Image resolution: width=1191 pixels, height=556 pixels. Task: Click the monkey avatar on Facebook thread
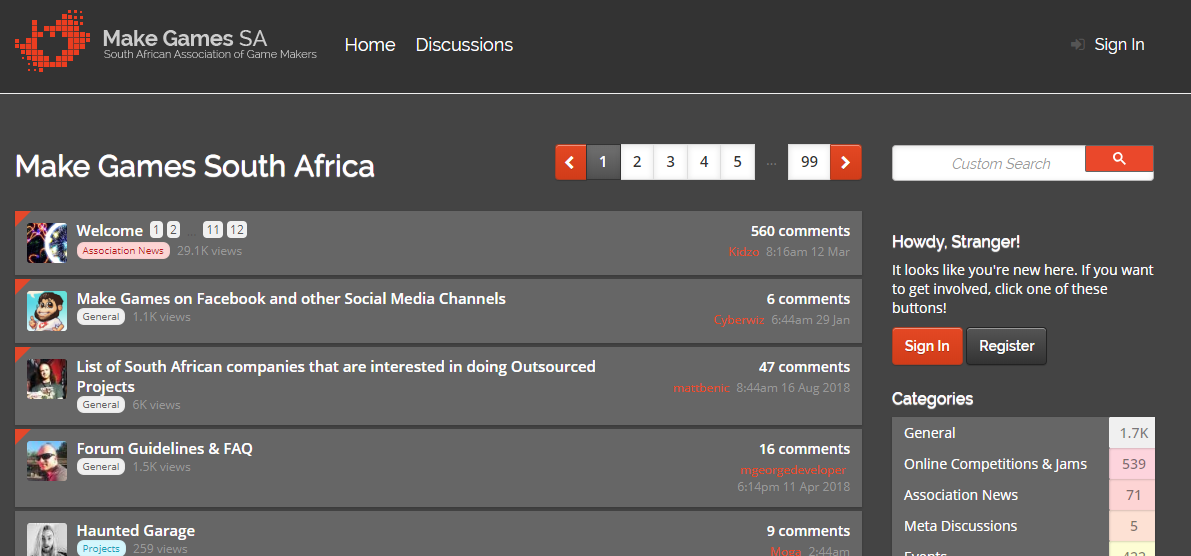pyautogui.click(x=46, y=311)
